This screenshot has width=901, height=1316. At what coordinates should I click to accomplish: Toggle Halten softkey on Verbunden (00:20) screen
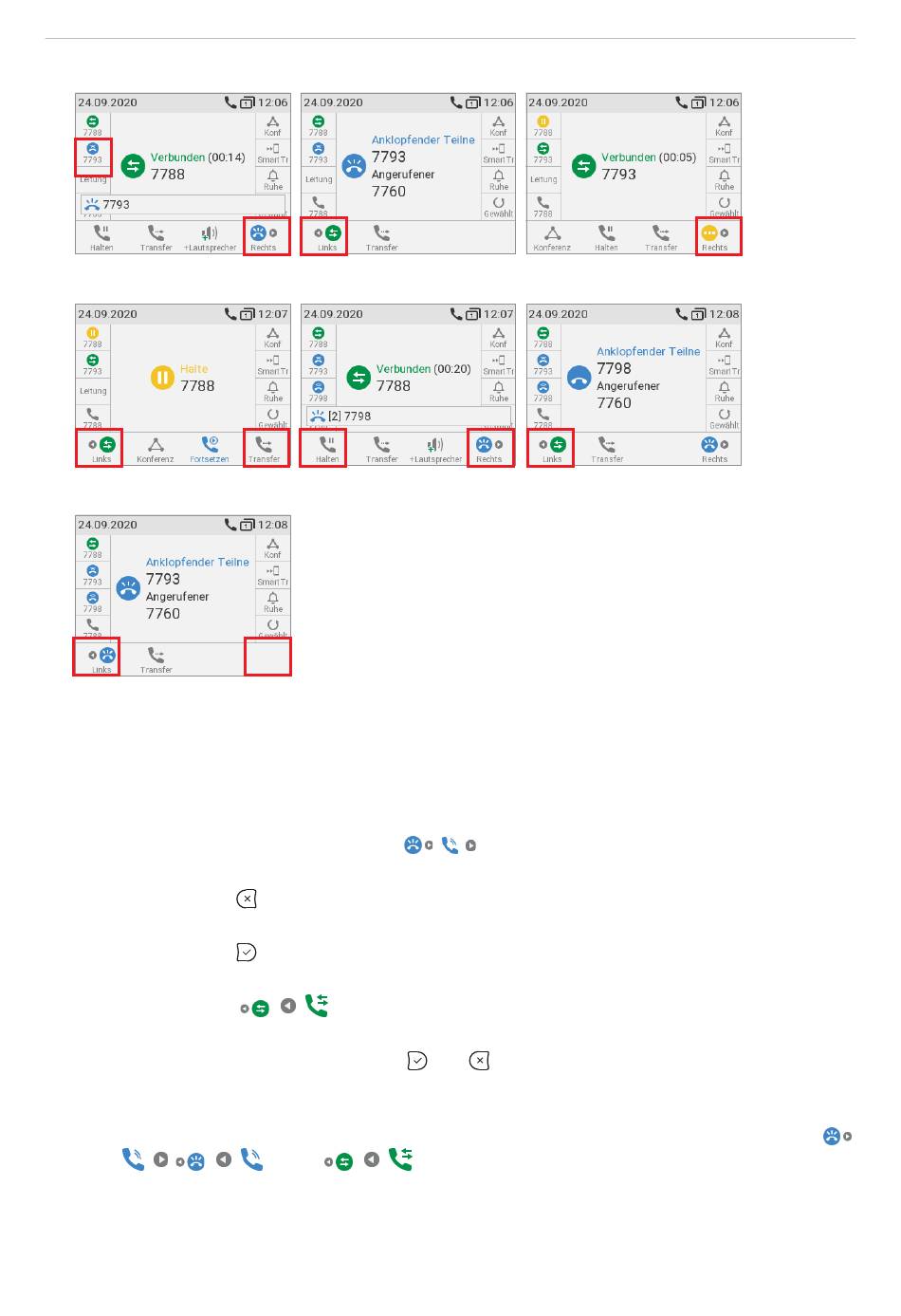(x=325, y=448)
